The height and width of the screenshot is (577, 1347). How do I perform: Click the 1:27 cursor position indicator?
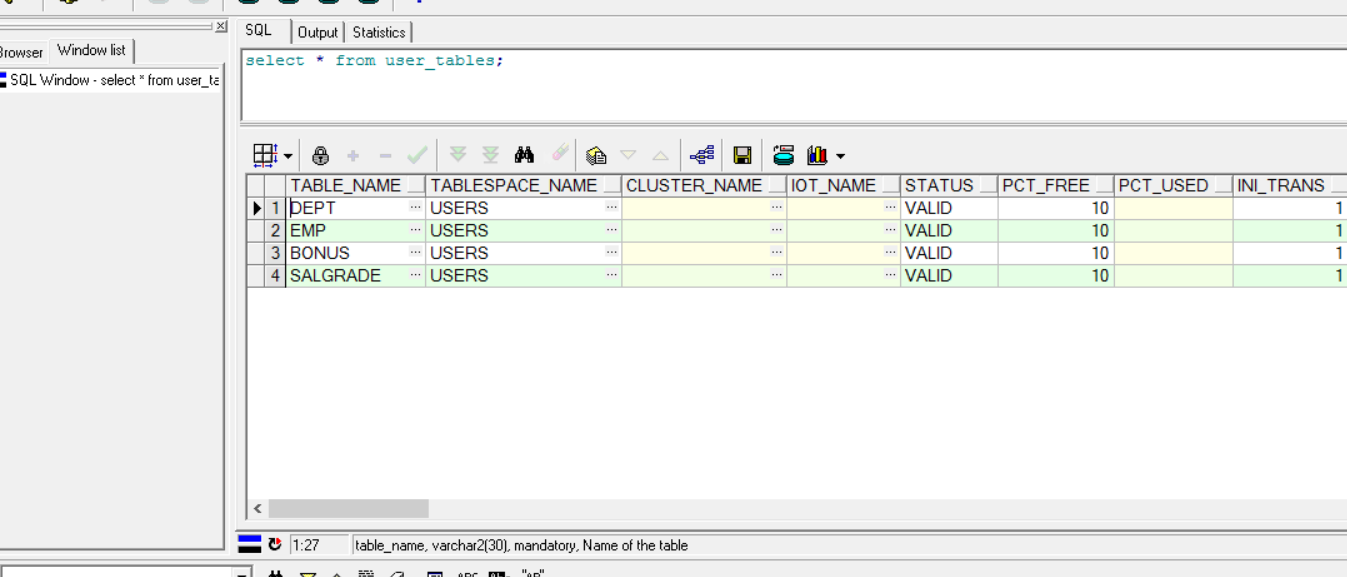[319, 545]
